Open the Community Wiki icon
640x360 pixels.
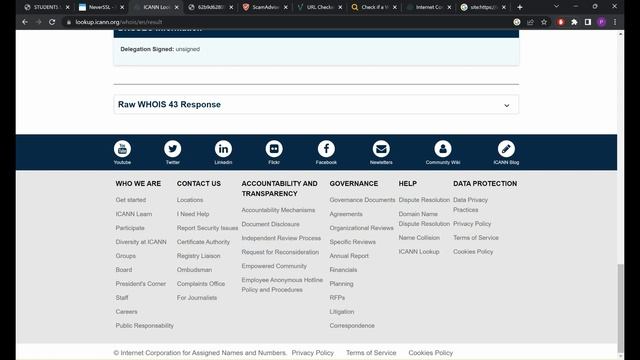coord(442,149)
